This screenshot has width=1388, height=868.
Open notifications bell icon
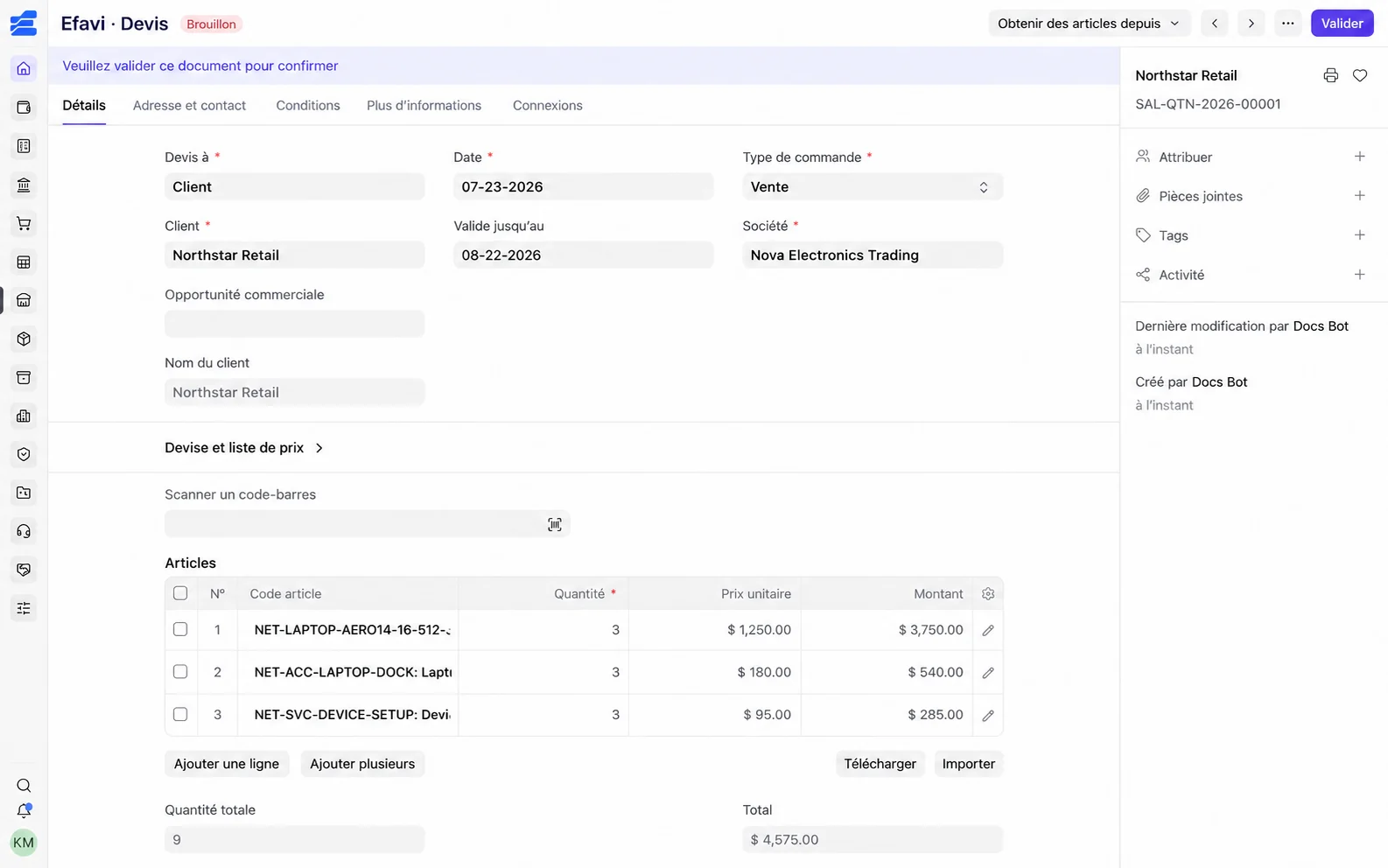click(x=24, y=811)
